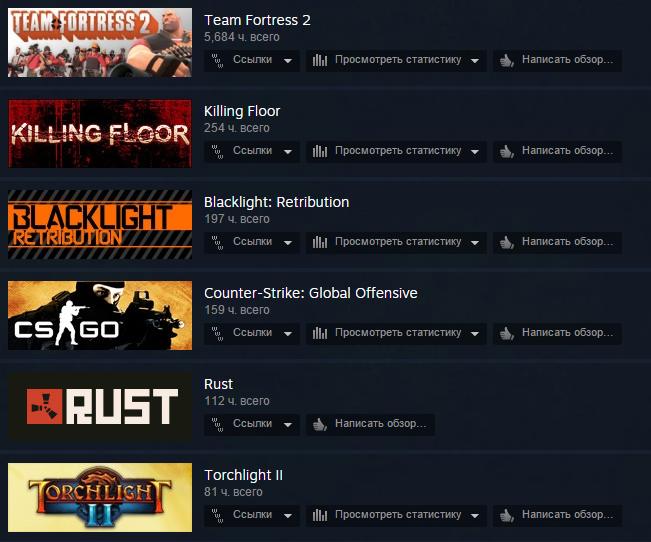Expand the Ссылки dropdown arrow for Team Fortress 2
Screen dimensions: 651x542
click(x=288, y=61)
